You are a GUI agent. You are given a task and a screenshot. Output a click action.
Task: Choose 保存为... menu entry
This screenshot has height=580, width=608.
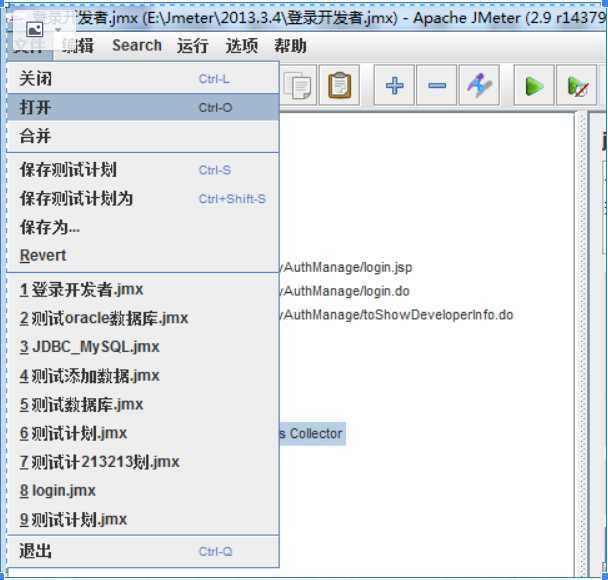coord(143,227)
